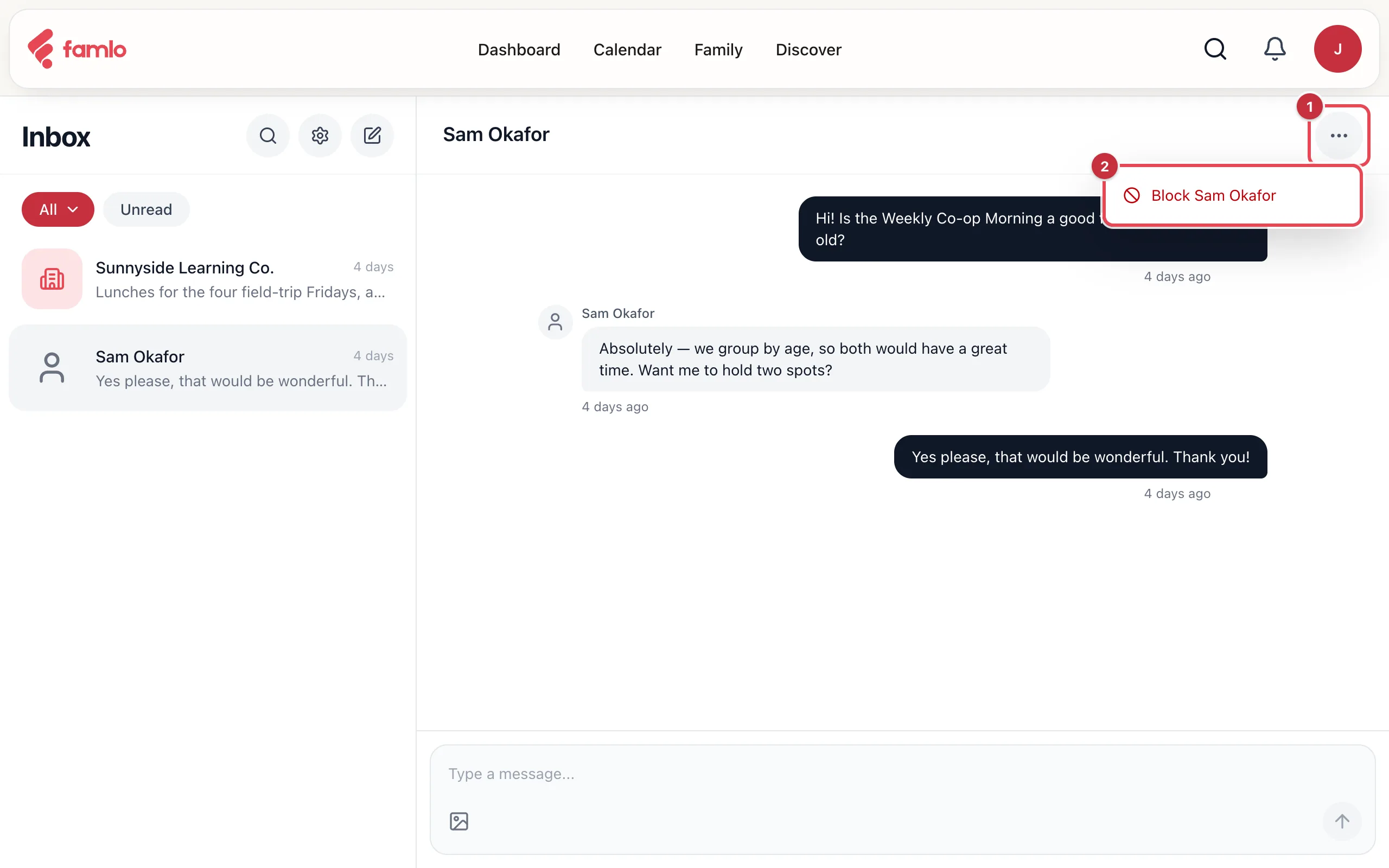Screen dimensions: 1389x868
Task: Open the J profile avatar menu
Action: tap(1337, 49)
